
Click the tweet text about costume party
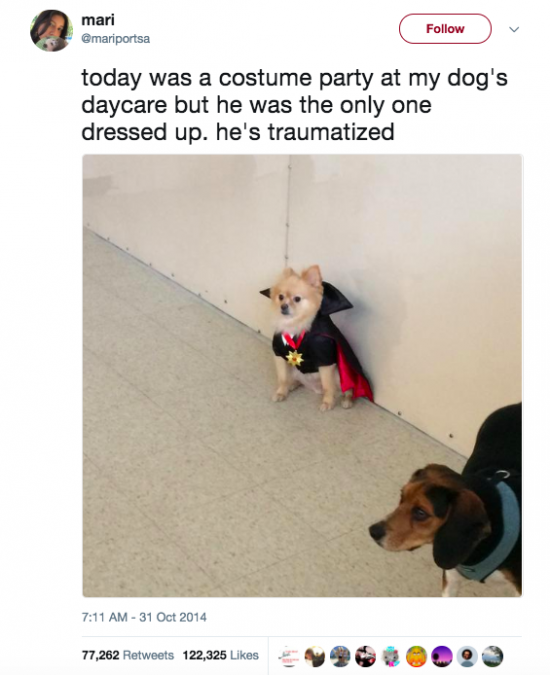295,105
